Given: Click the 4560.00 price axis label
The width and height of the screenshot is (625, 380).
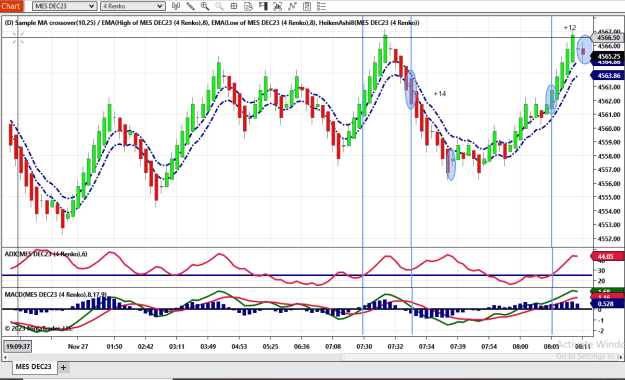Looking at the screenshot, I should [609, 128].
